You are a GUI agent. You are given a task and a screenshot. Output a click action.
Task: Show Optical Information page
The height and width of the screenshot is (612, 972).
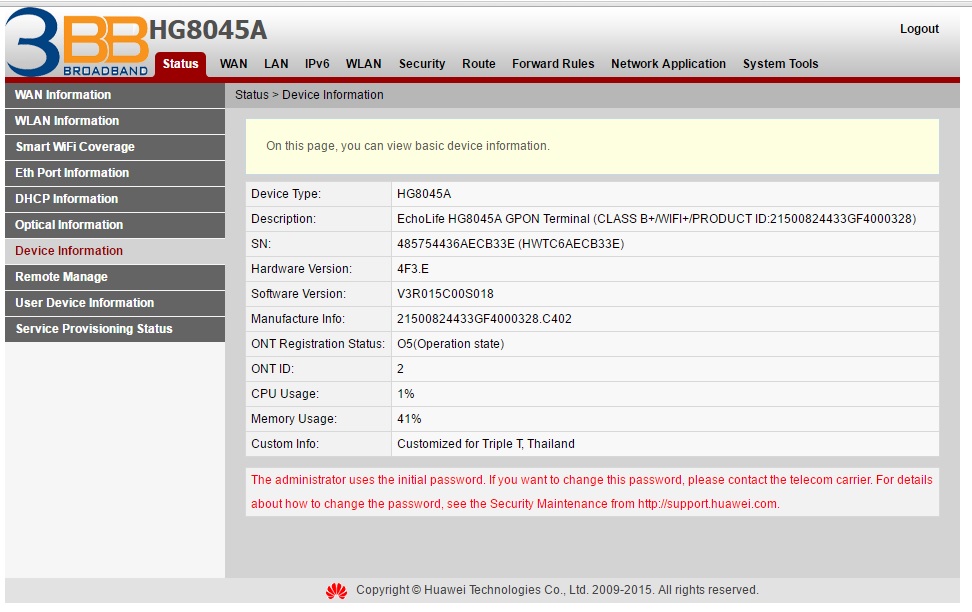point(115,226)
